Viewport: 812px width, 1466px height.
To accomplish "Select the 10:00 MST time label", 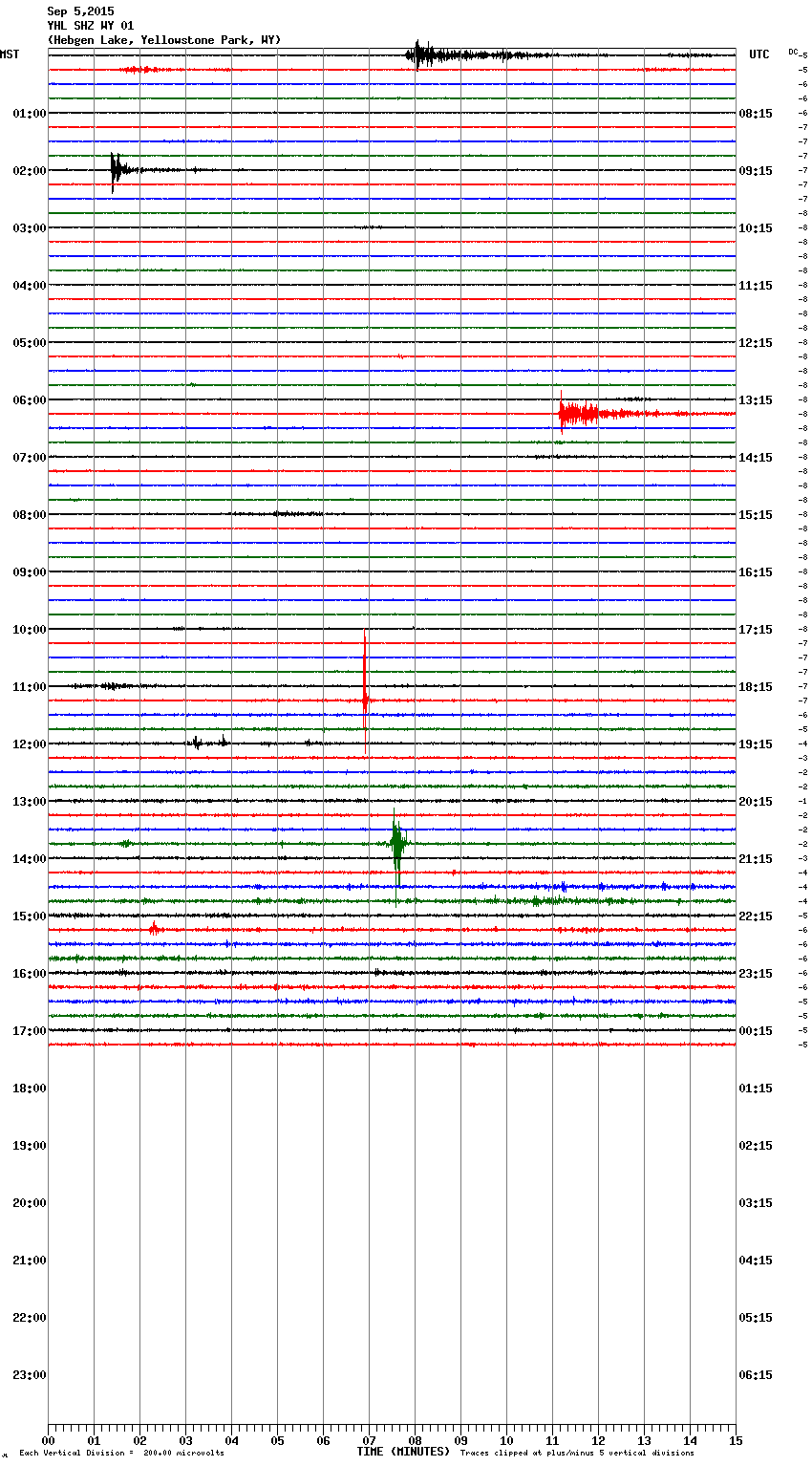I will (30, 630).
